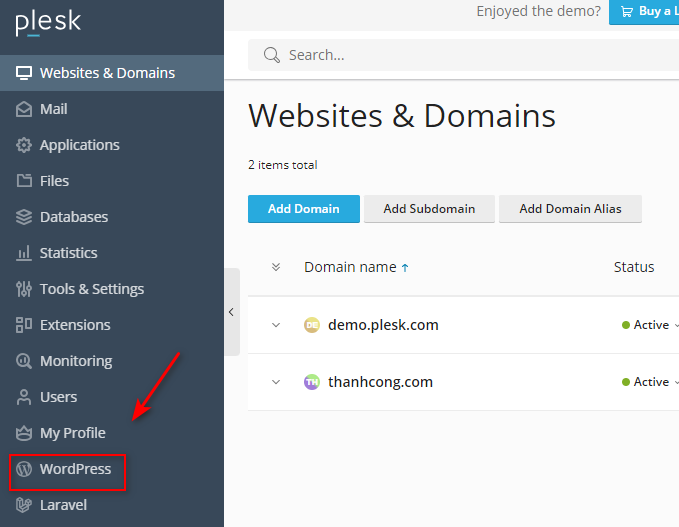Go to Applications in sidebar
This screenshot has width=679, height=527.
coord(112,145)
